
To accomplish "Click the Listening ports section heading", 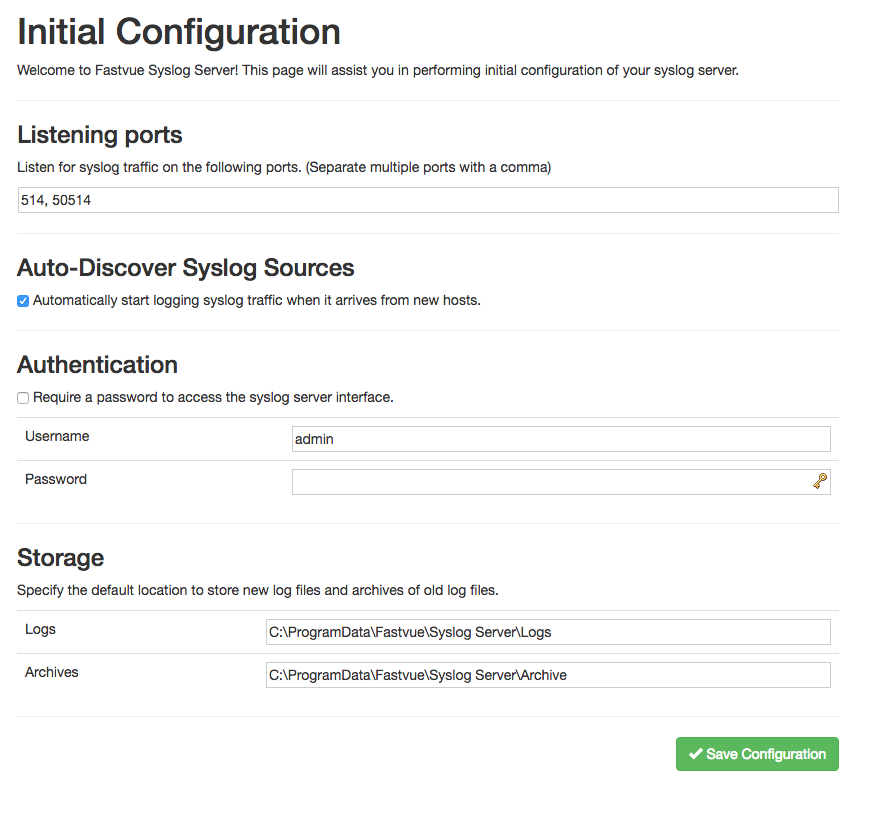I will coord(99,134).
